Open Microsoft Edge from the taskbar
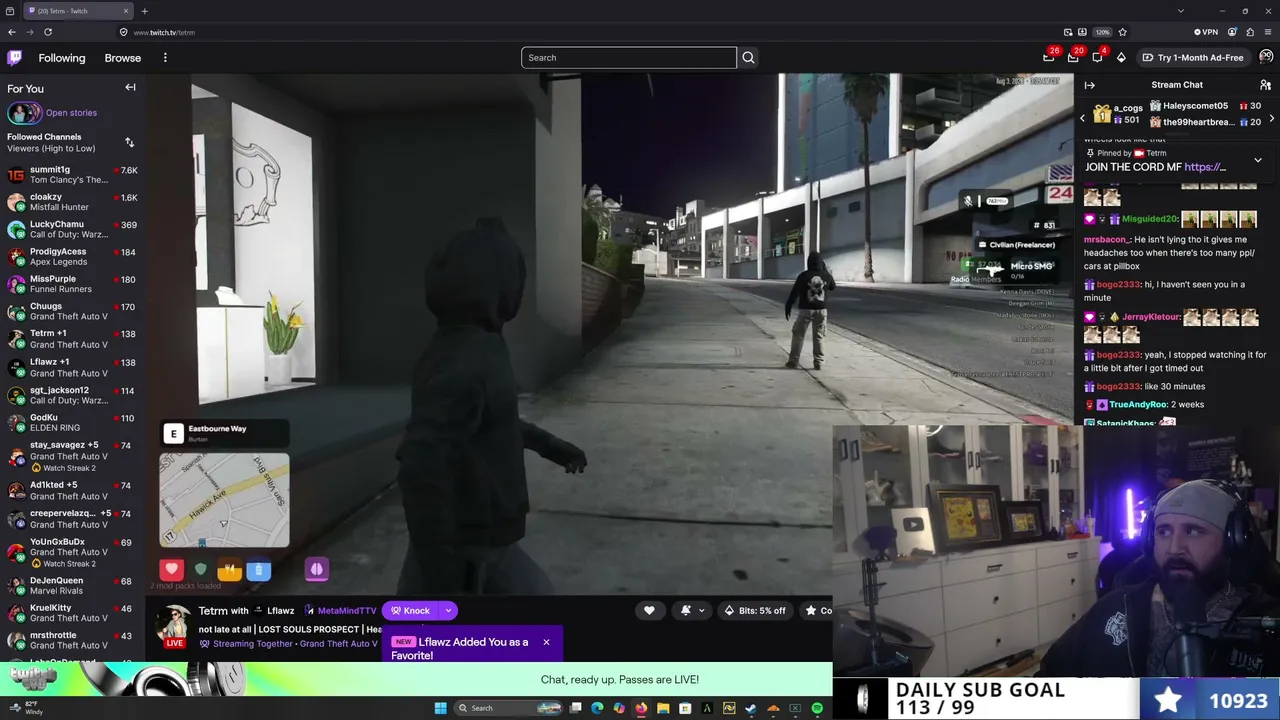Viewport: 1280px width, 720px height. (597, 708)
